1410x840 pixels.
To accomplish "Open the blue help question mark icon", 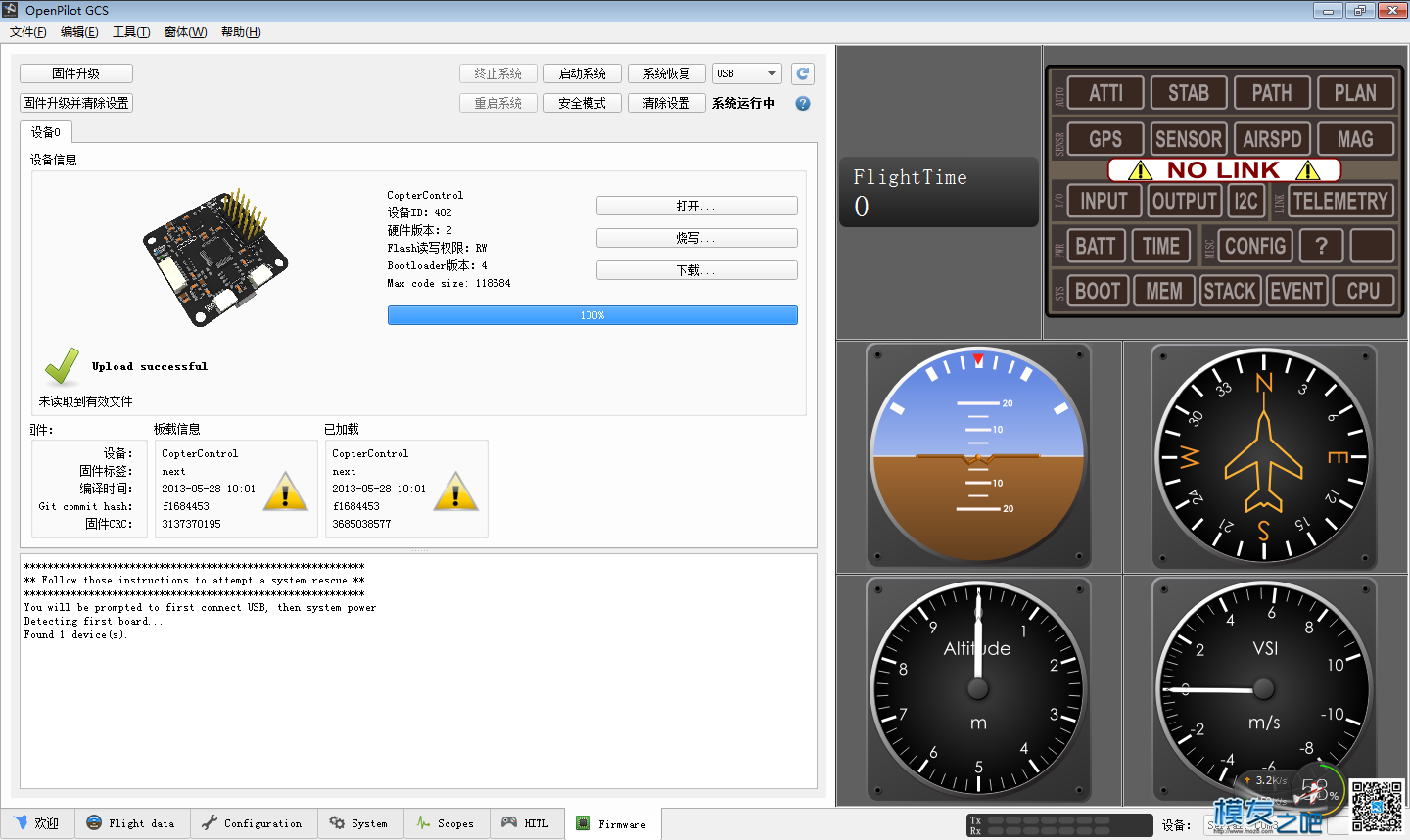I will pos(803,103).
